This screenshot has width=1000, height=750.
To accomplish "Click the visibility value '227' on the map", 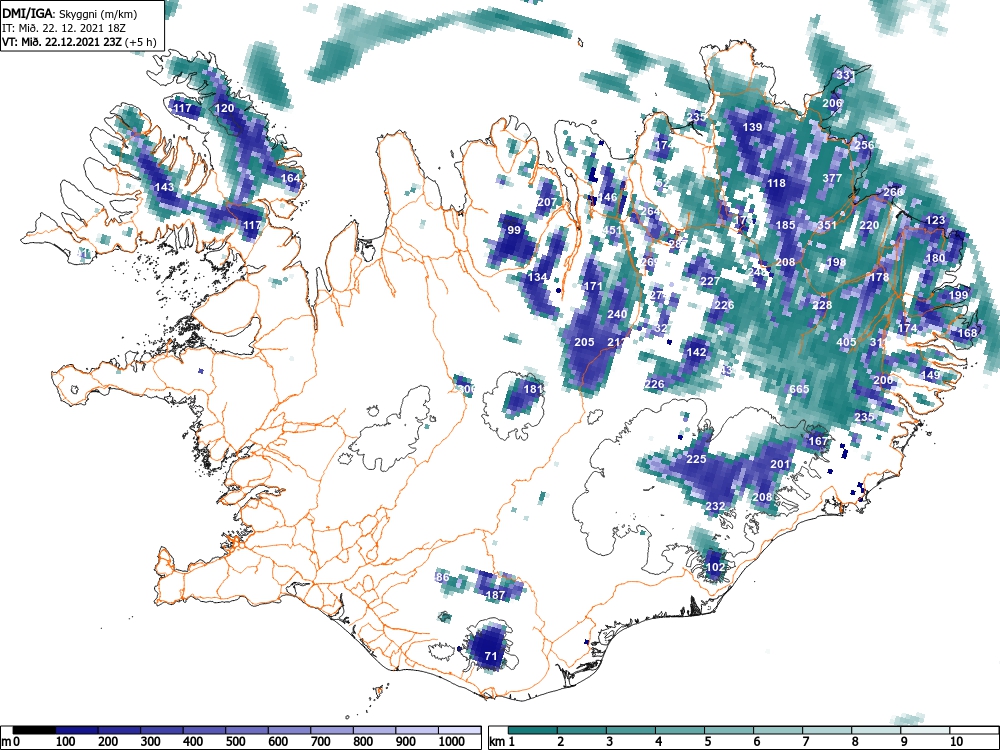I will (710, 281).
